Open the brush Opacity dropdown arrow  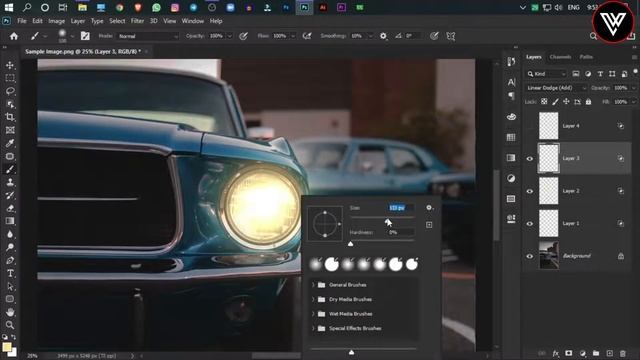229,36
